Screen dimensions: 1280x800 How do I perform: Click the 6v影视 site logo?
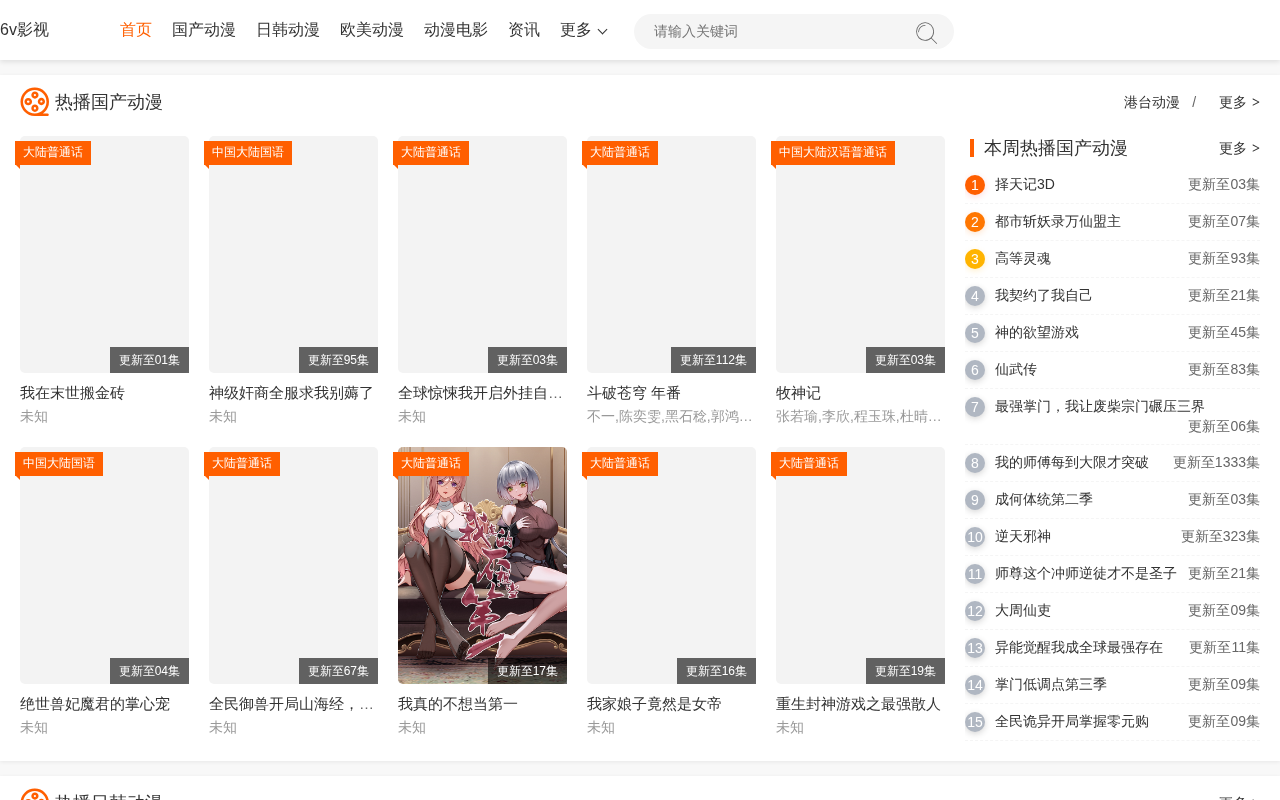tap(24, 30)
